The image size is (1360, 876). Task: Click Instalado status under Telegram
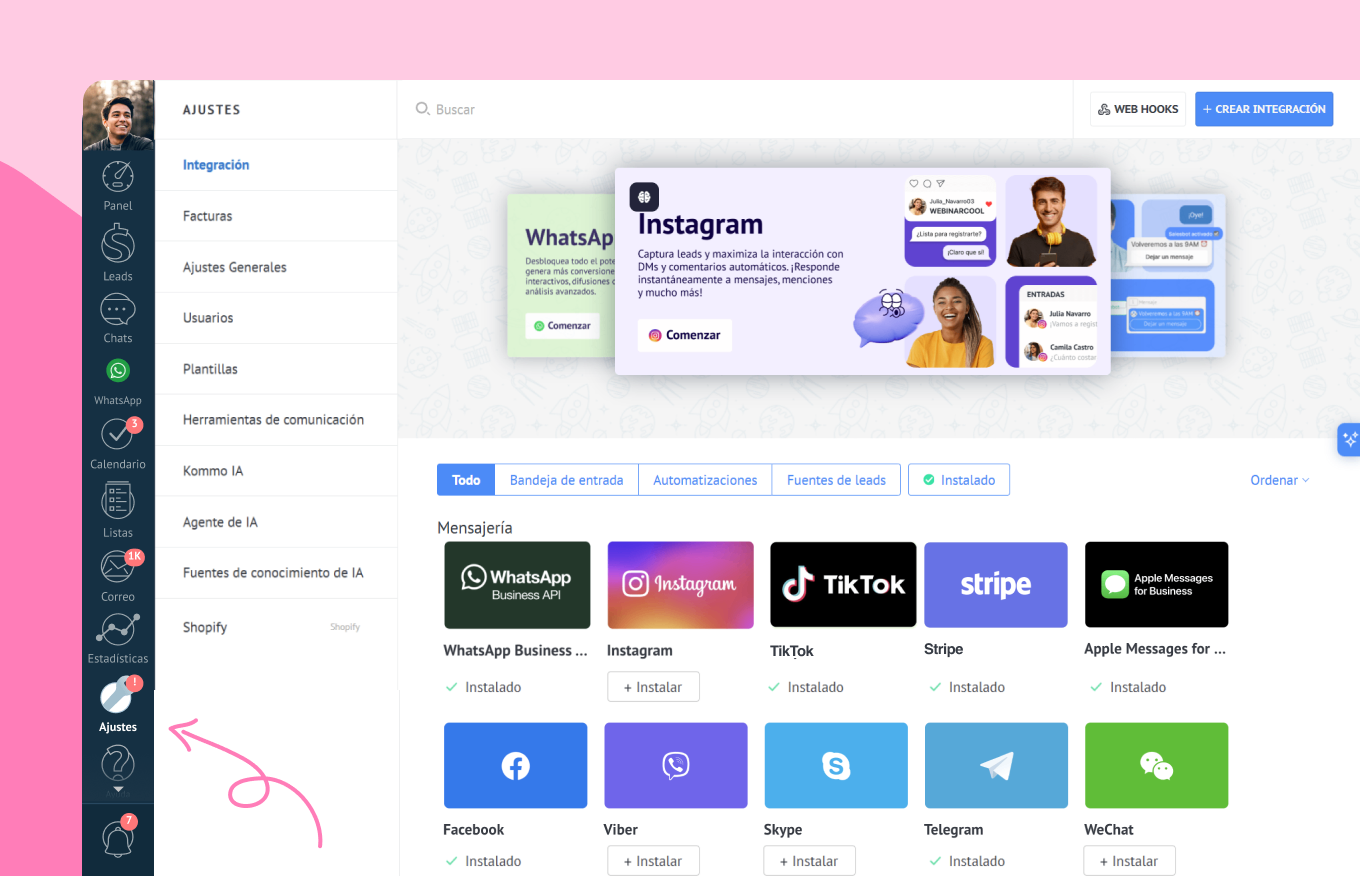pos(966,861)
